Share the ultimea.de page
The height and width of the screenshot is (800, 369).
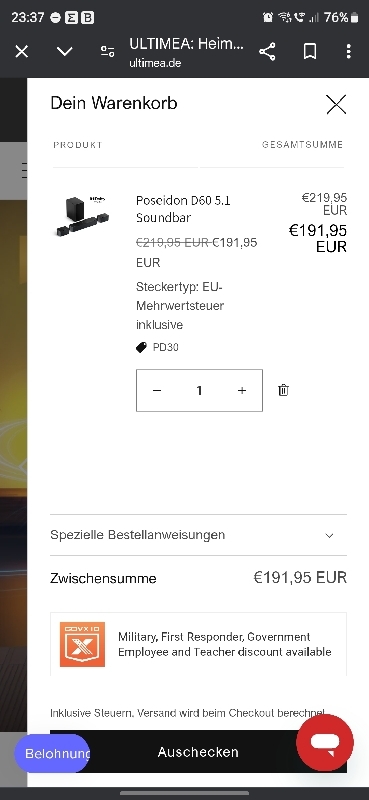tap(267, 51)
